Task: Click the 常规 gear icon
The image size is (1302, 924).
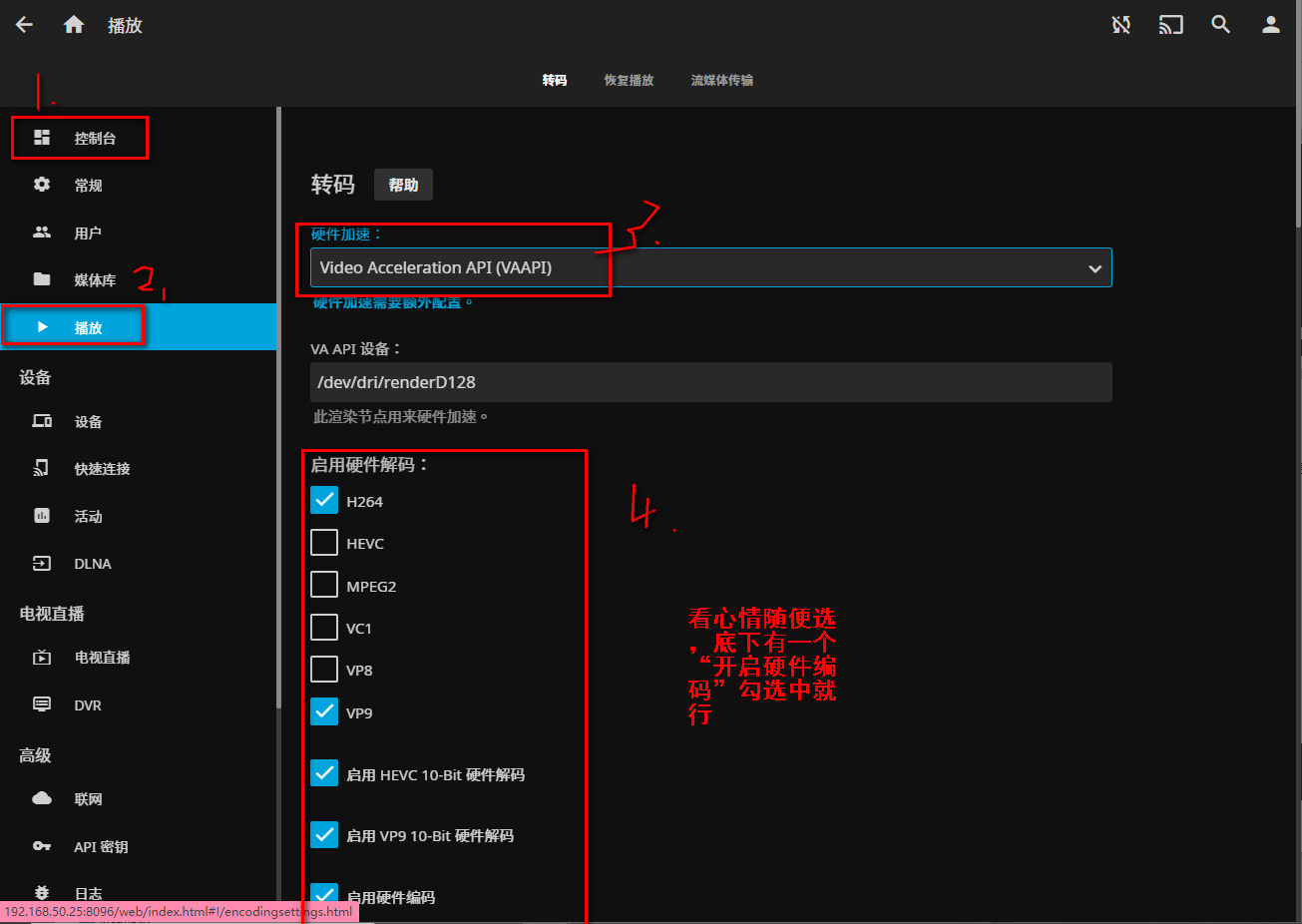Action: tap(42, 185)
